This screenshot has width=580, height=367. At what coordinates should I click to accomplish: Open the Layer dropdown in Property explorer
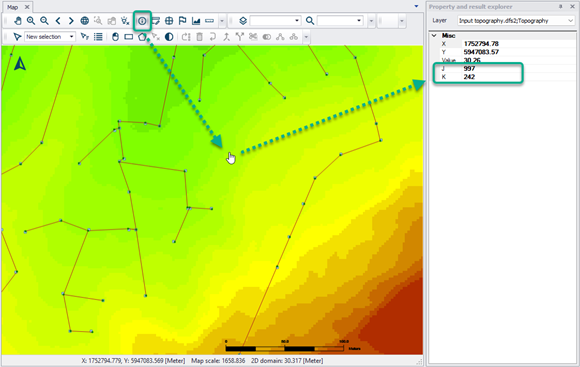[516, 21]
